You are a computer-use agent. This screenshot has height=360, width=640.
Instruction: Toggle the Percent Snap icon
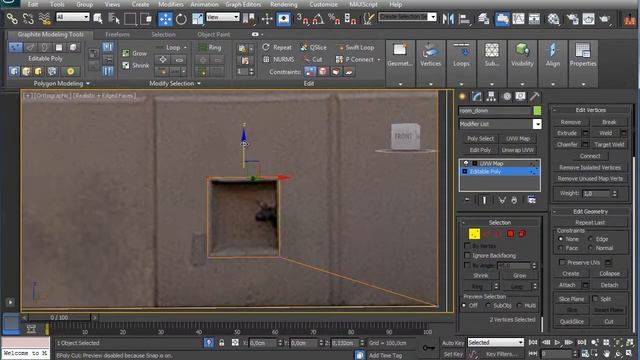tap(334, 19)
